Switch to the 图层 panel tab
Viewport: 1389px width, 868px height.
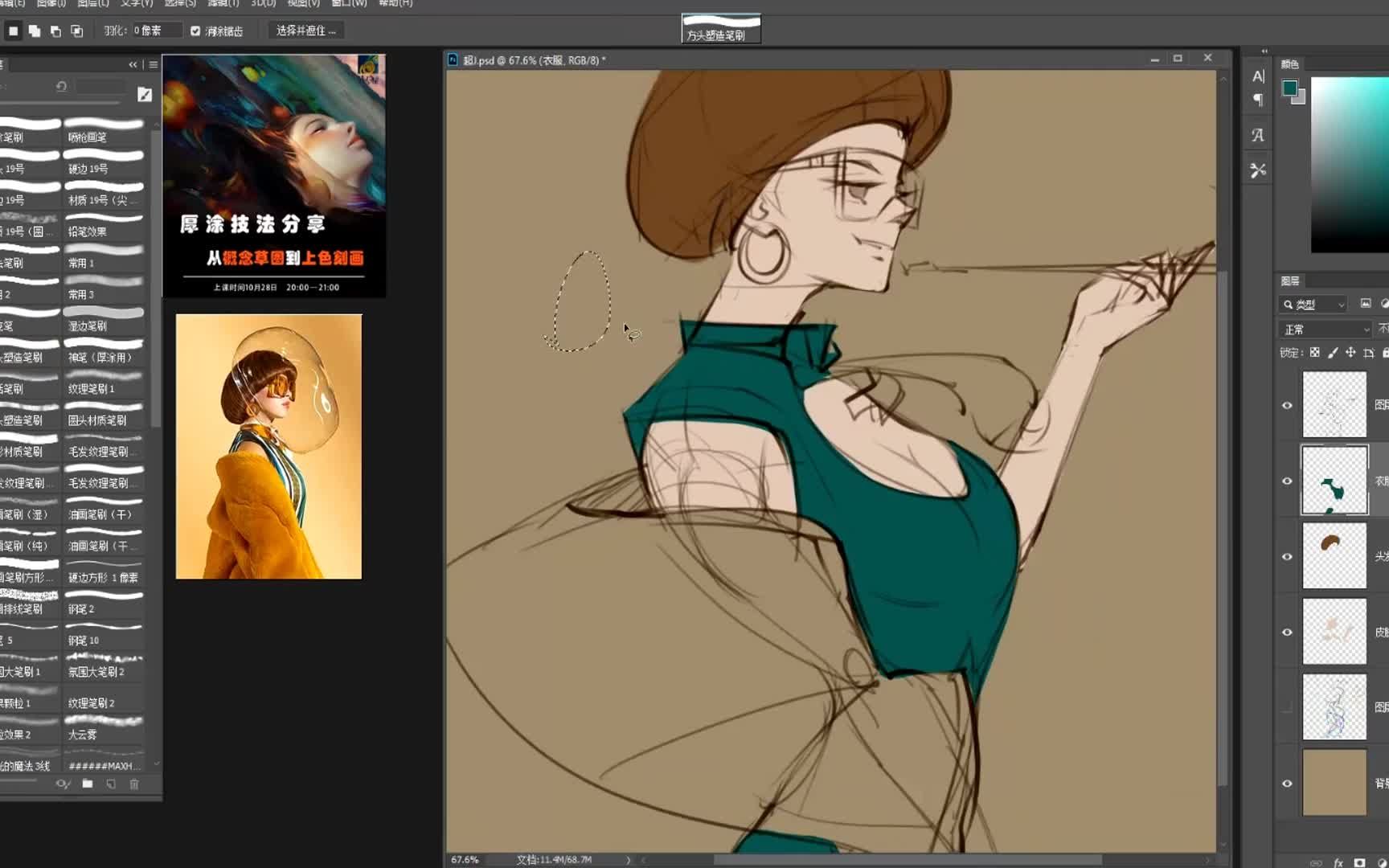click(1290, 280)
